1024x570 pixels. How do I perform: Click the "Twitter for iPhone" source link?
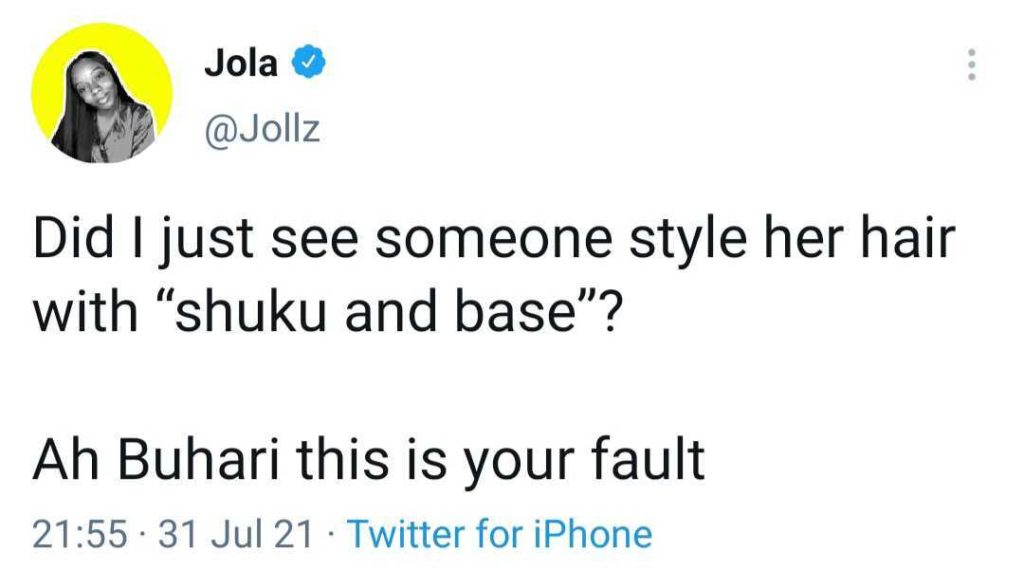pyautogui.click(x=499, y=535)
